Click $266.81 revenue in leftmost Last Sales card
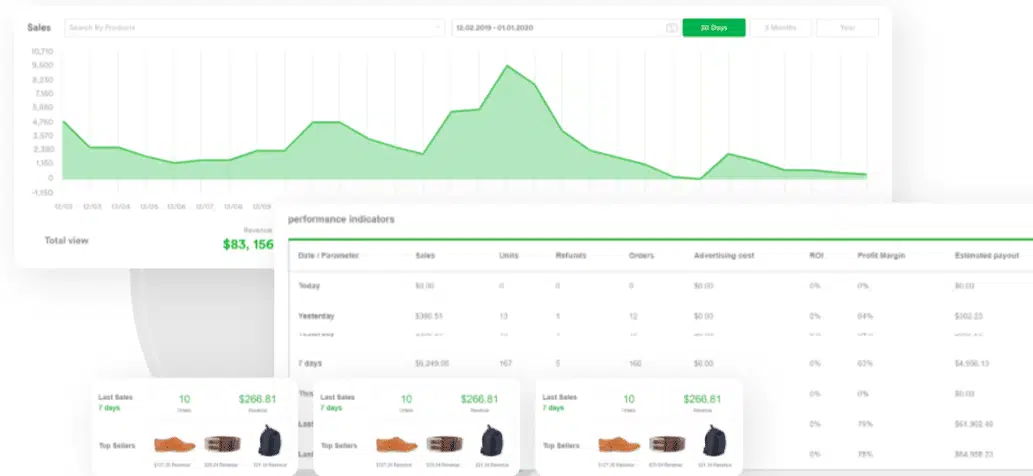 click(x=258, y=399)
